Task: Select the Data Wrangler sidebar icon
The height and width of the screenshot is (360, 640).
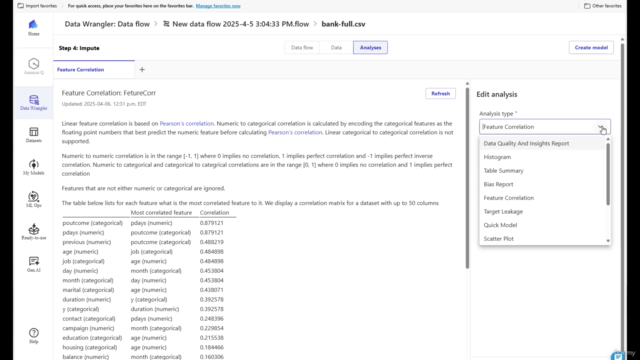Action: tap(33, 102)
